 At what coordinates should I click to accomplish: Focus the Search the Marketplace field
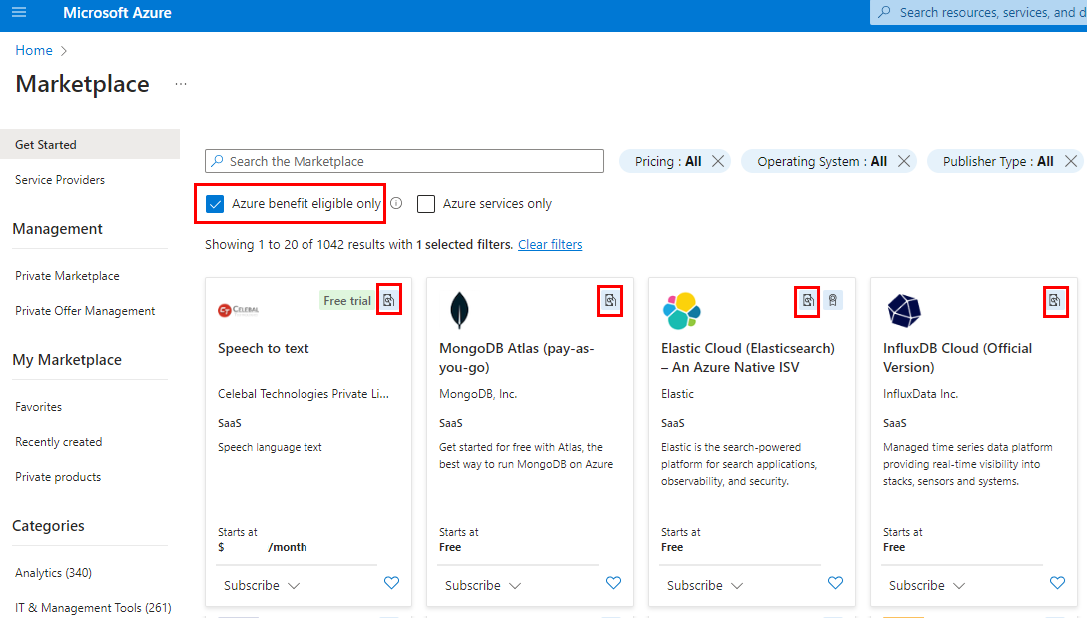(404, 161)
